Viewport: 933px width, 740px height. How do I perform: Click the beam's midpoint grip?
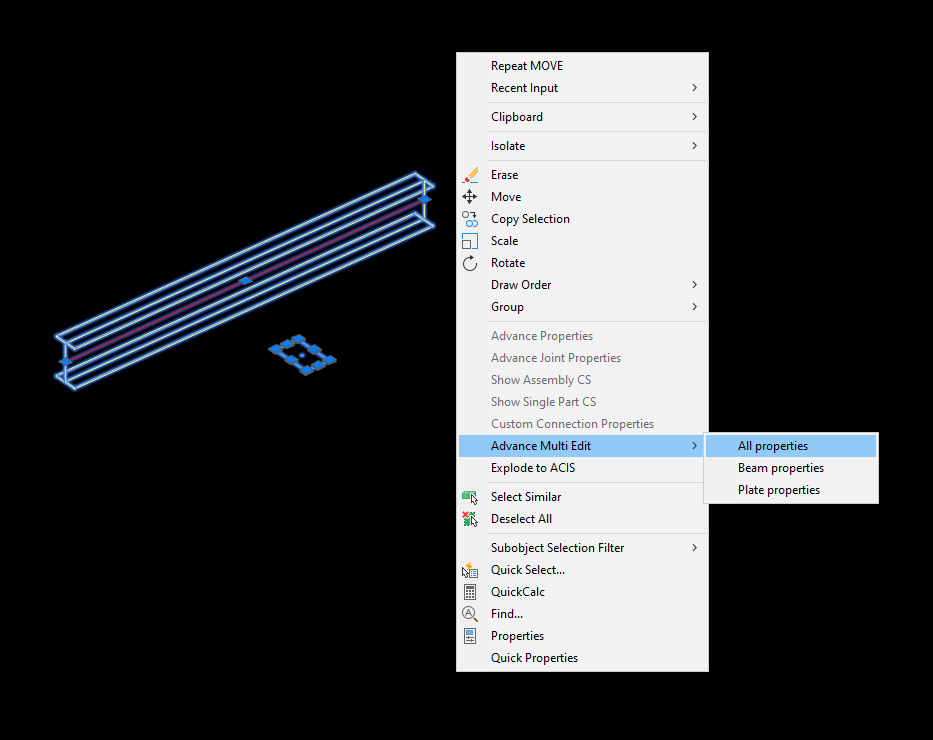click(245, 280)
